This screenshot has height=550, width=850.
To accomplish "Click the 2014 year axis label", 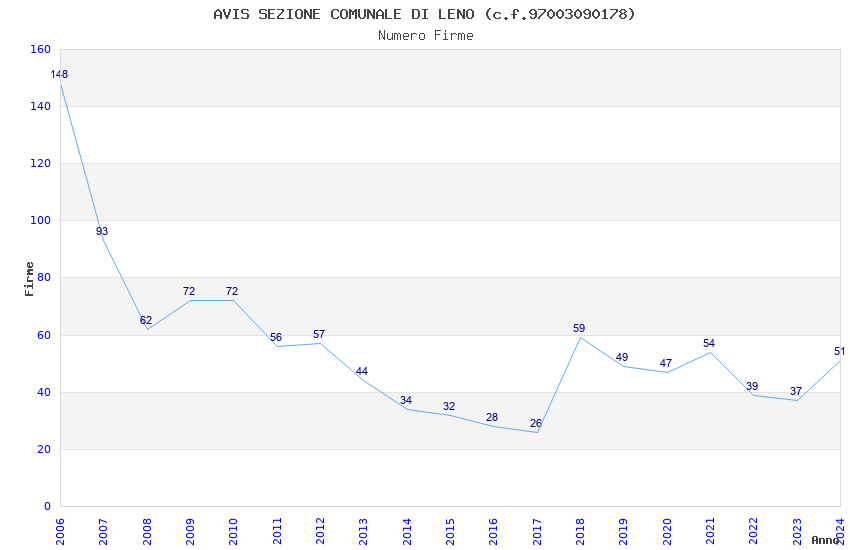I will [x=407, y=532].
